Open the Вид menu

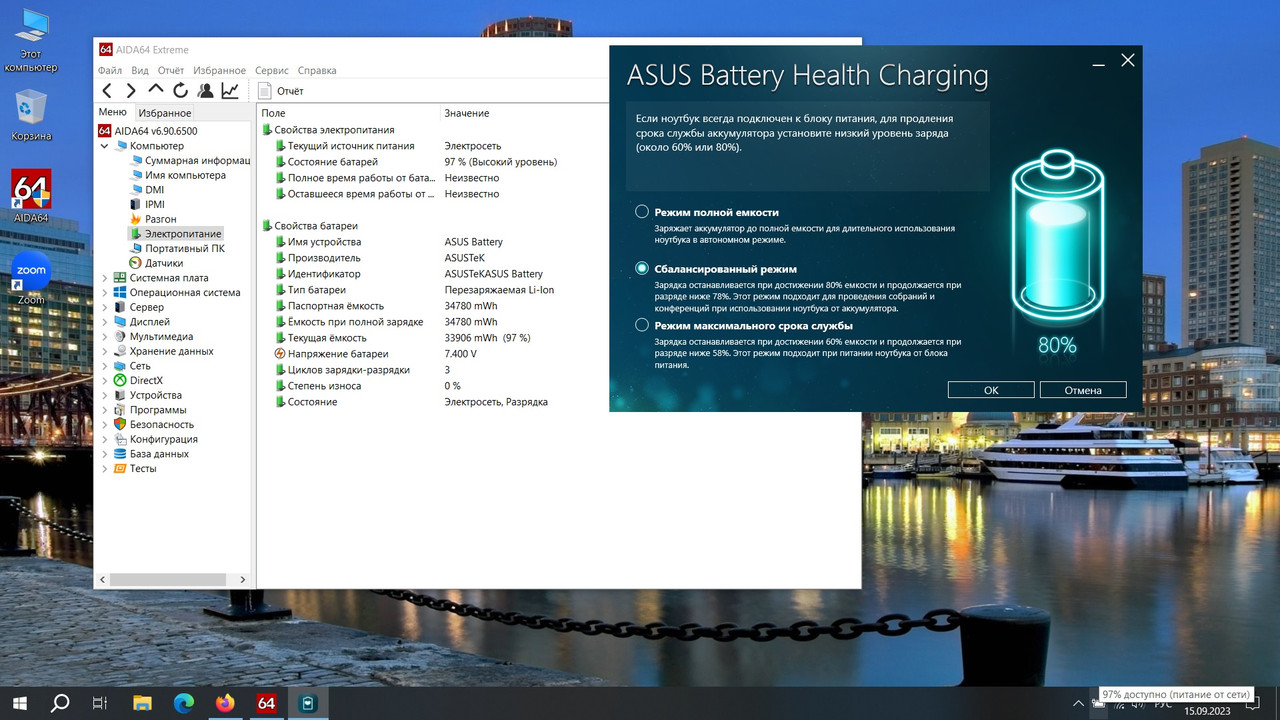(x=140, y=71)
